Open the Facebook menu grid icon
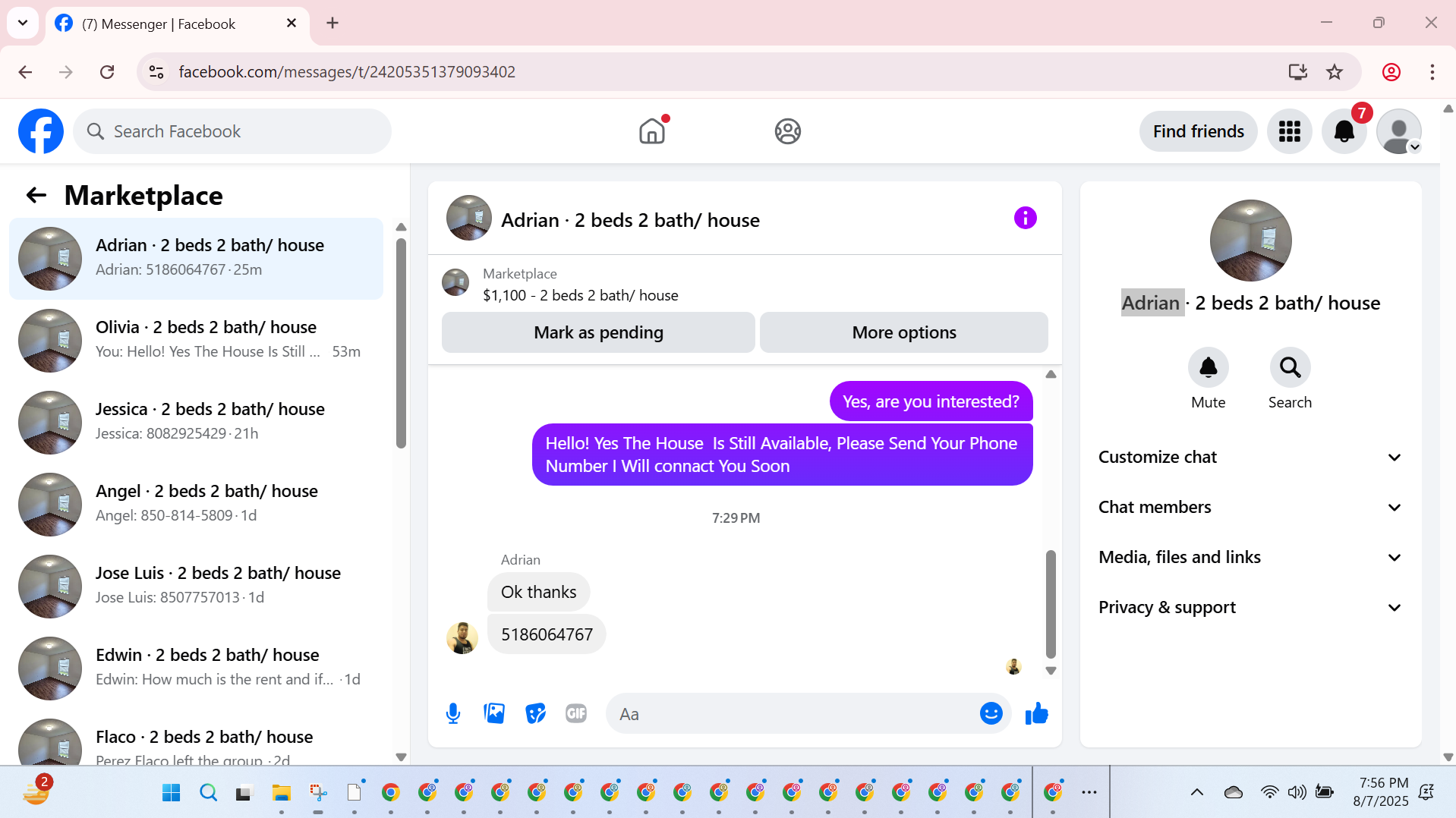 [x=1289, y=131]
